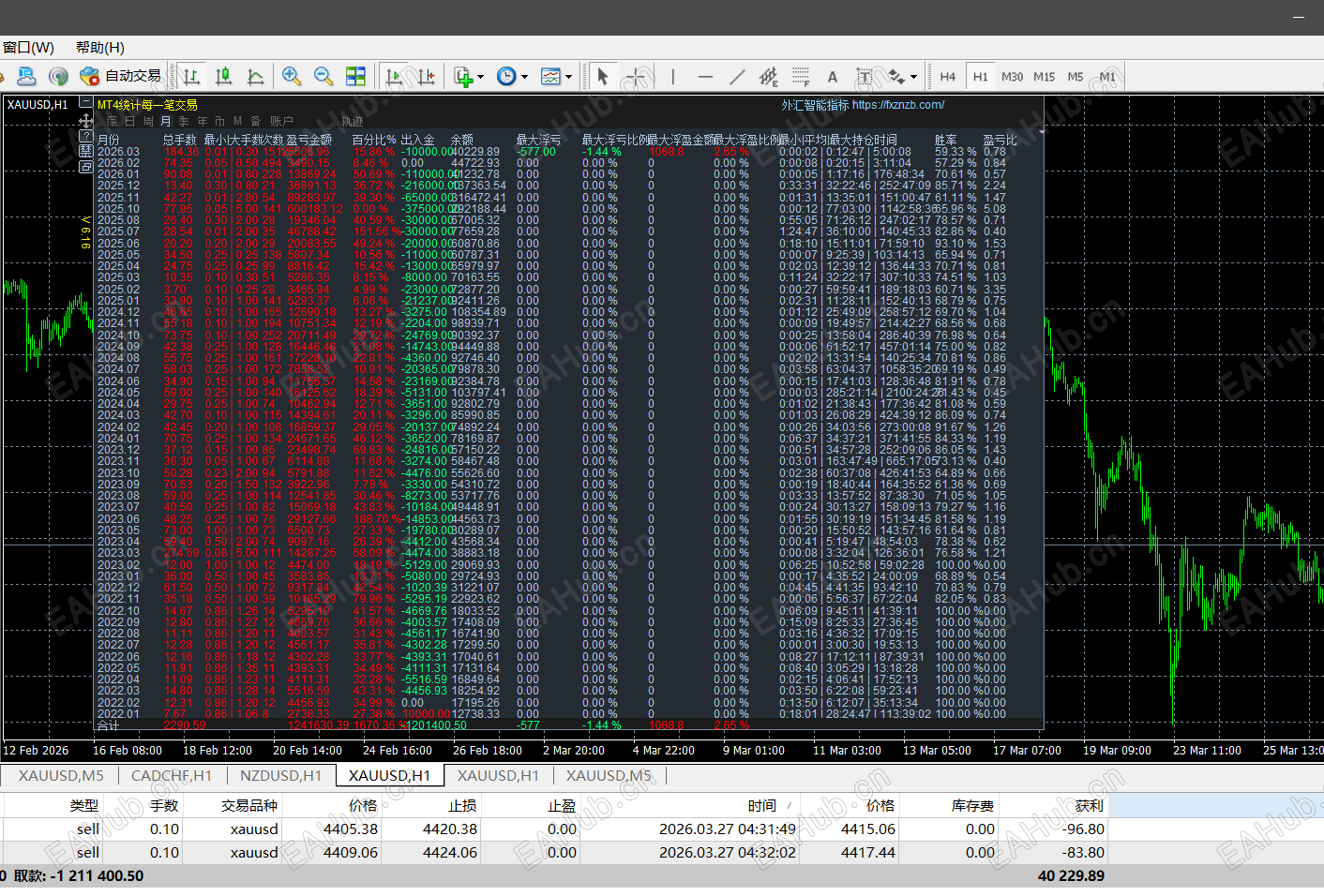Click the zoom in magnifier icon

(292, 77)
